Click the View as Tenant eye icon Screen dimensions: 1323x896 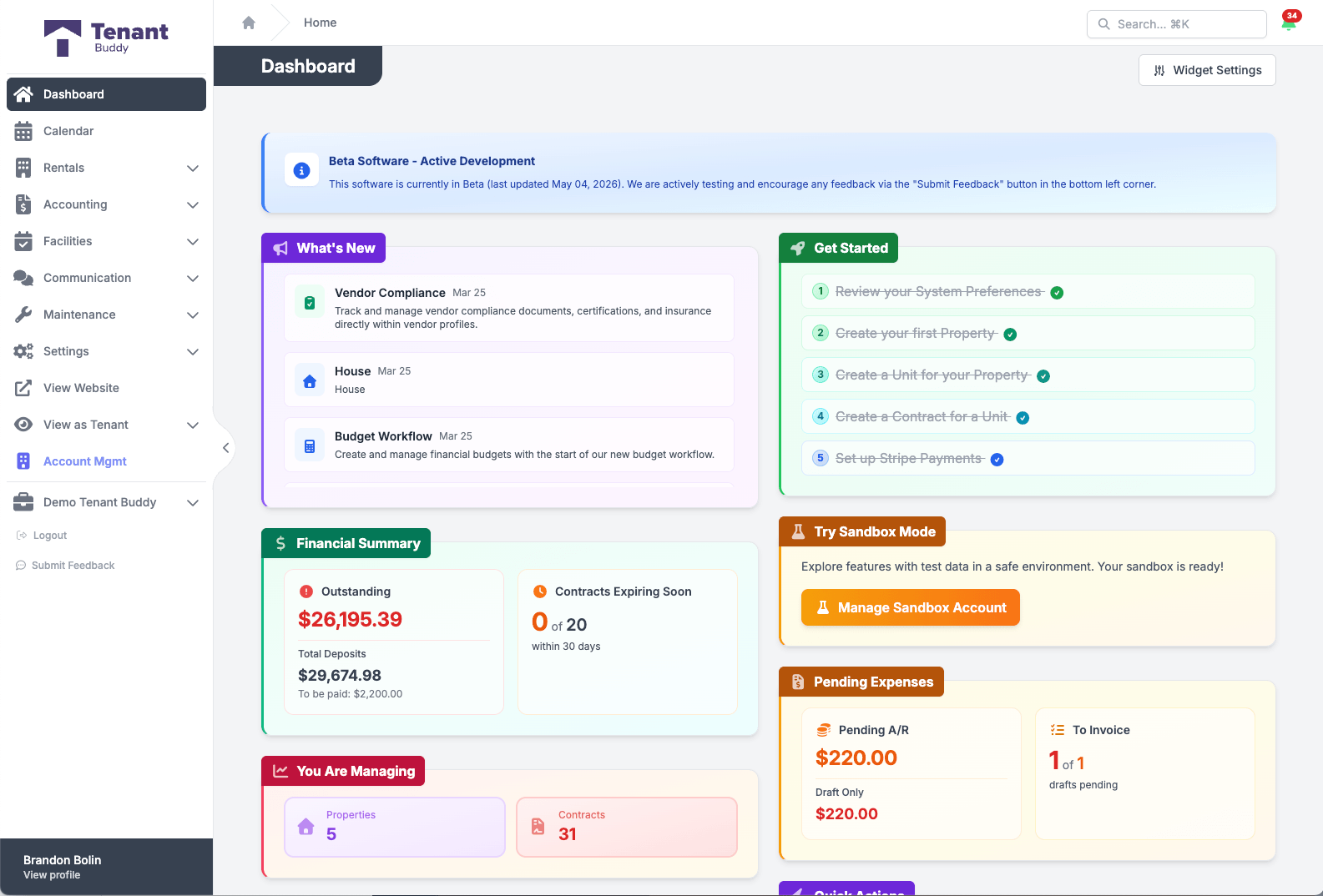point(23,425)
